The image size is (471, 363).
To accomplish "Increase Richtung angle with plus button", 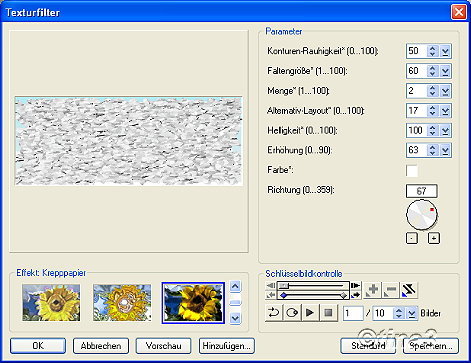I will (x=434, y=238).
